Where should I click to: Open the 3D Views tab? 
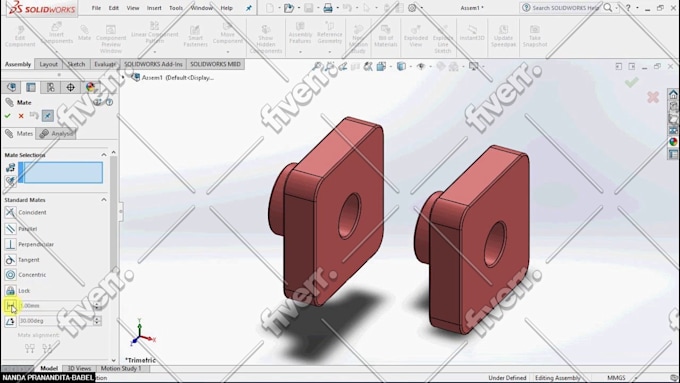click(x=79, y=368)
